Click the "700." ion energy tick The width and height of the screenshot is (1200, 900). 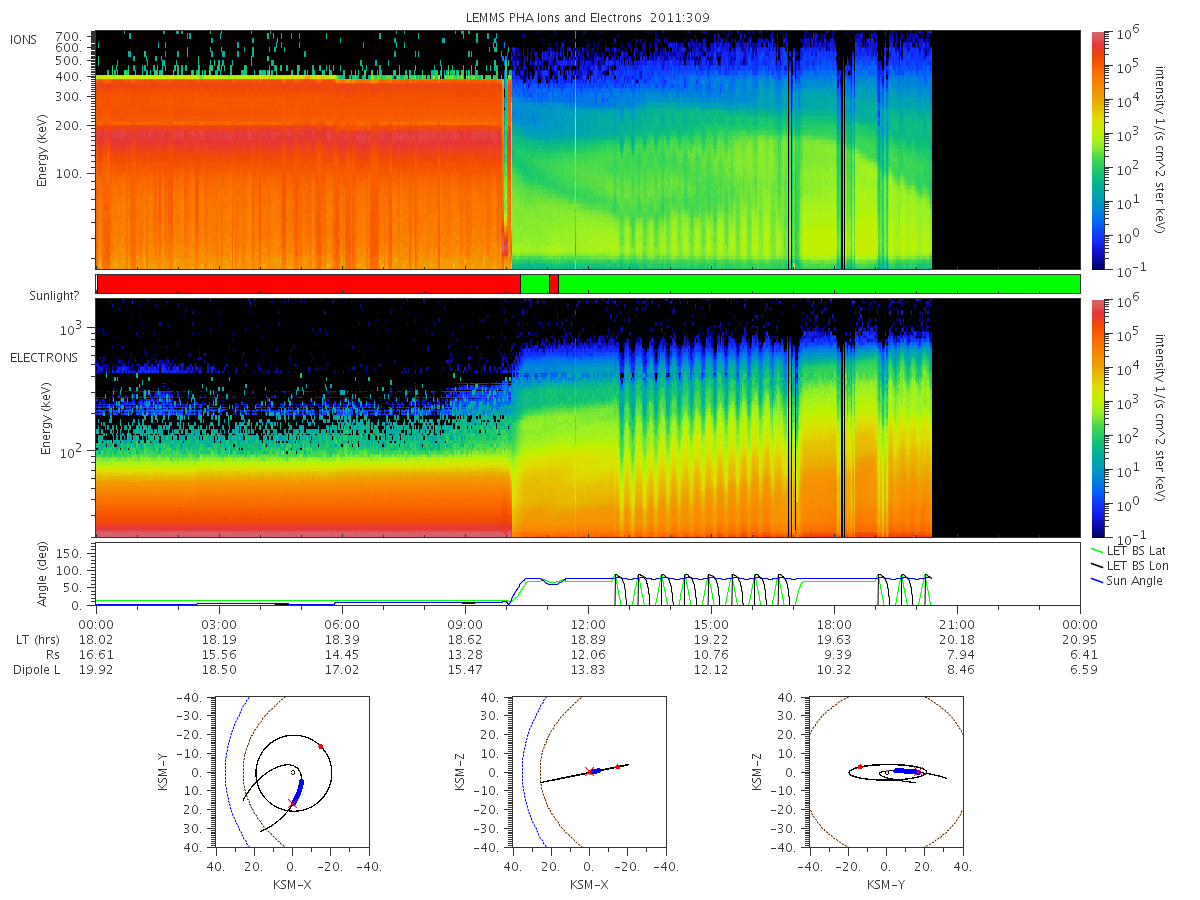[68, 35]
